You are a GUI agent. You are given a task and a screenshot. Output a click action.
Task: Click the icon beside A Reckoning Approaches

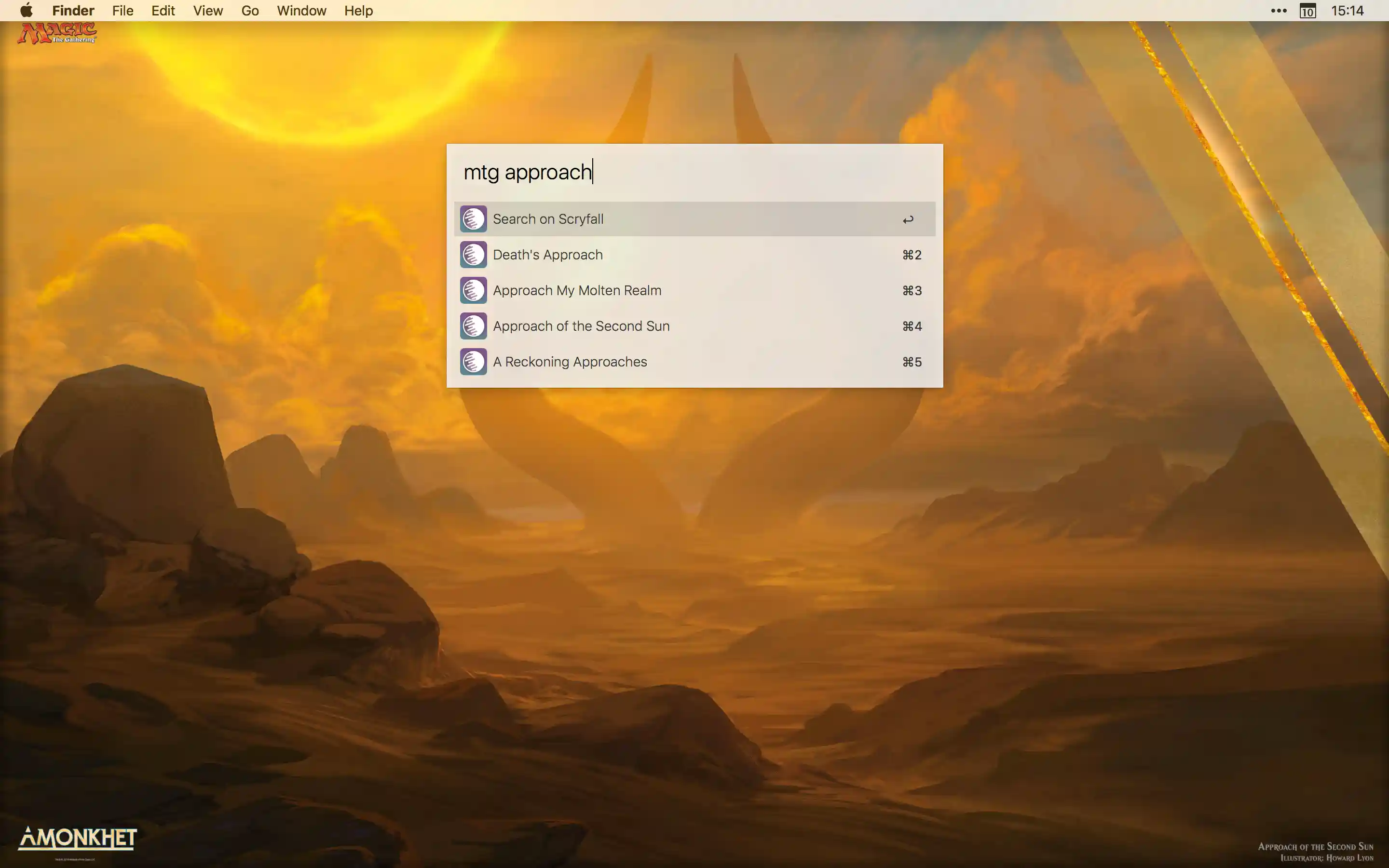[473, 362]
